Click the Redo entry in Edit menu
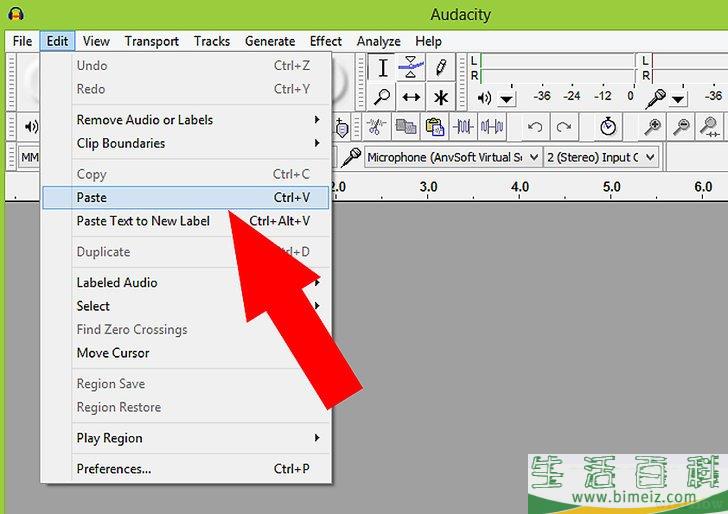 click(x=186, y=89)
